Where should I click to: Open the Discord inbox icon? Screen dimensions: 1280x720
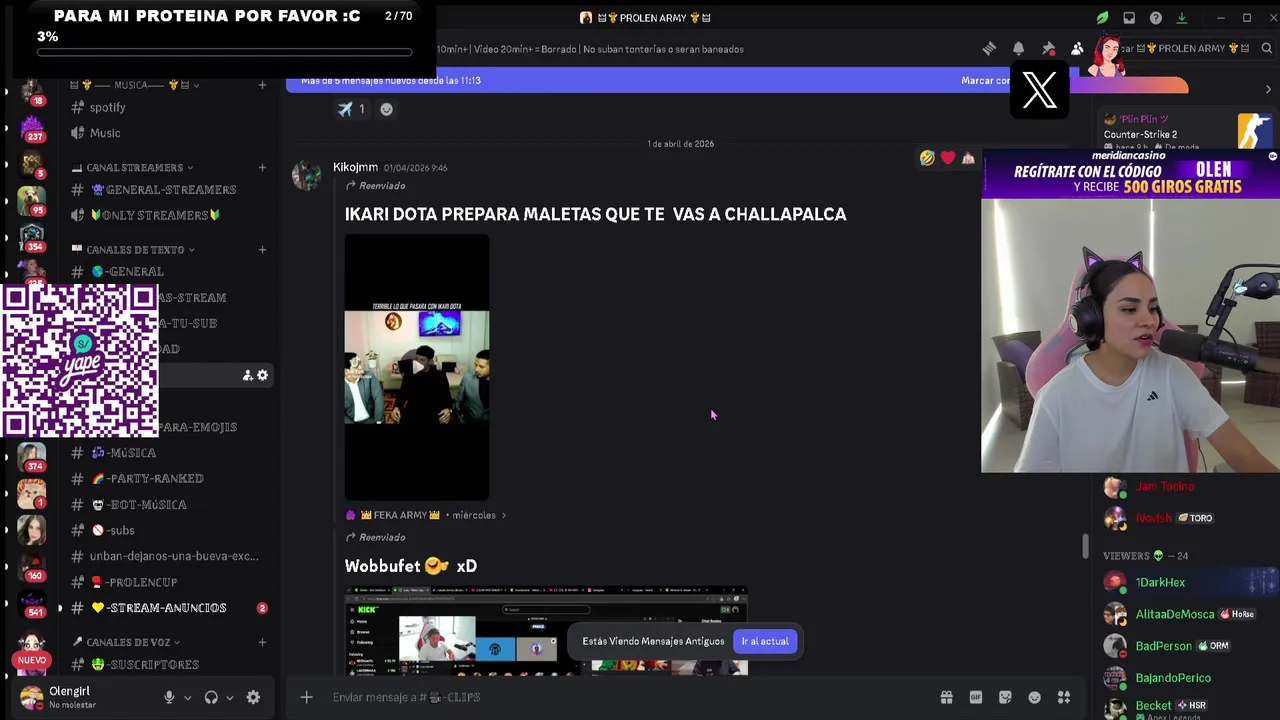[x=1129, y=18]
